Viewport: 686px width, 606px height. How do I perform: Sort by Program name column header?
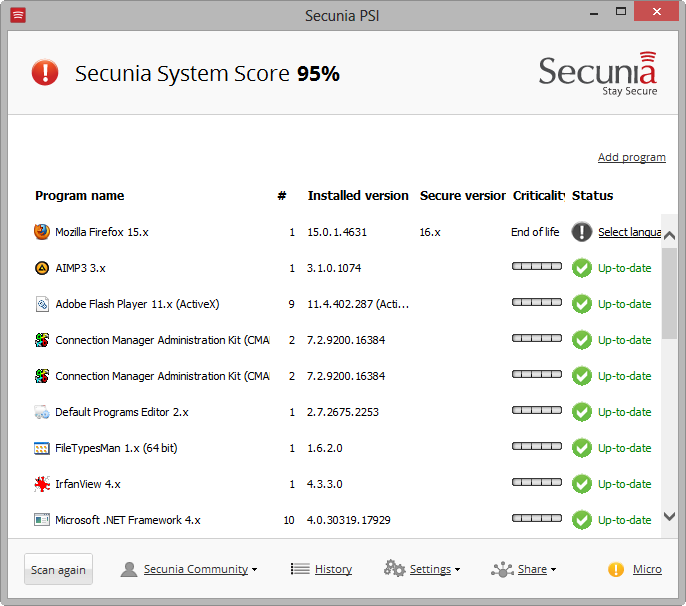80,196
